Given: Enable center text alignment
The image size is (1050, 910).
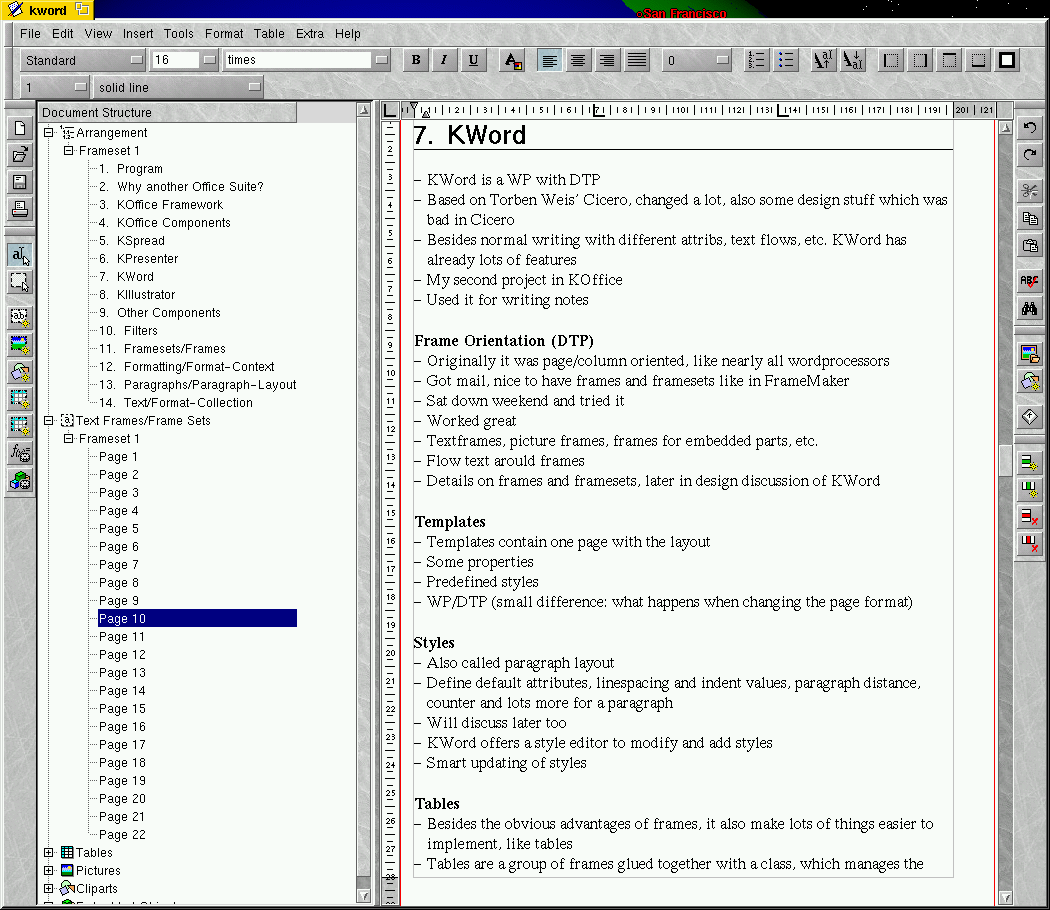Looking at the screenshot, I should pyautogui.click(x=578, y=60).
